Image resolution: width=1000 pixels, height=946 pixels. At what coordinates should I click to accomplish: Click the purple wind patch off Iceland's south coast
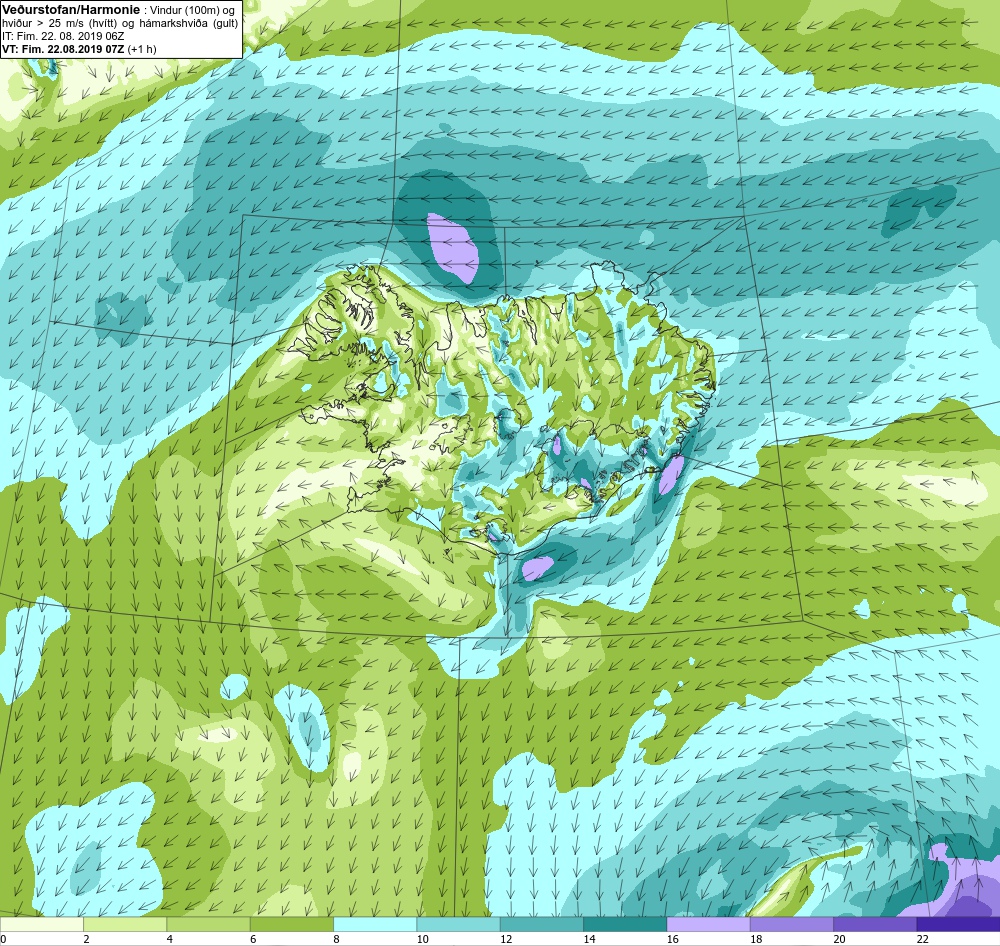(x=538, y=567)
